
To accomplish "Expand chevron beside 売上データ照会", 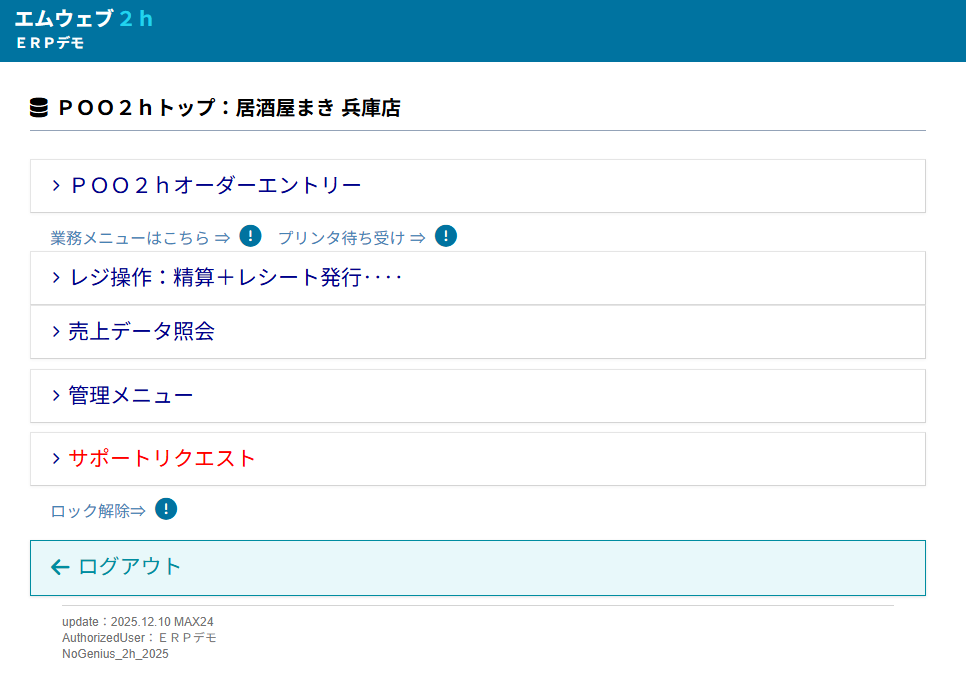I will (x=56, y=332).
